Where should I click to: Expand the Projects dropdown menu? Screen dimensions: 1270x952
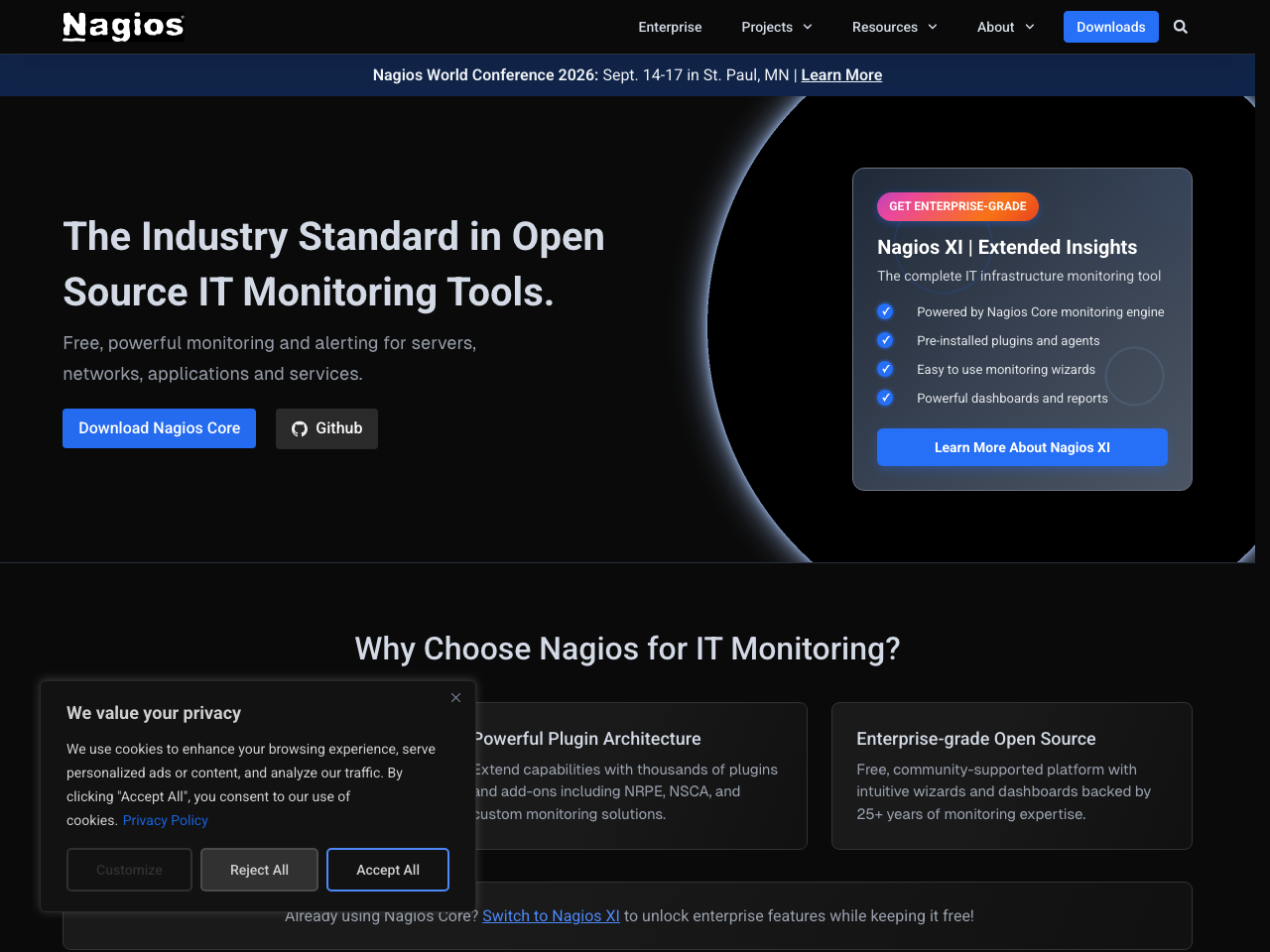tap(776, 27)
